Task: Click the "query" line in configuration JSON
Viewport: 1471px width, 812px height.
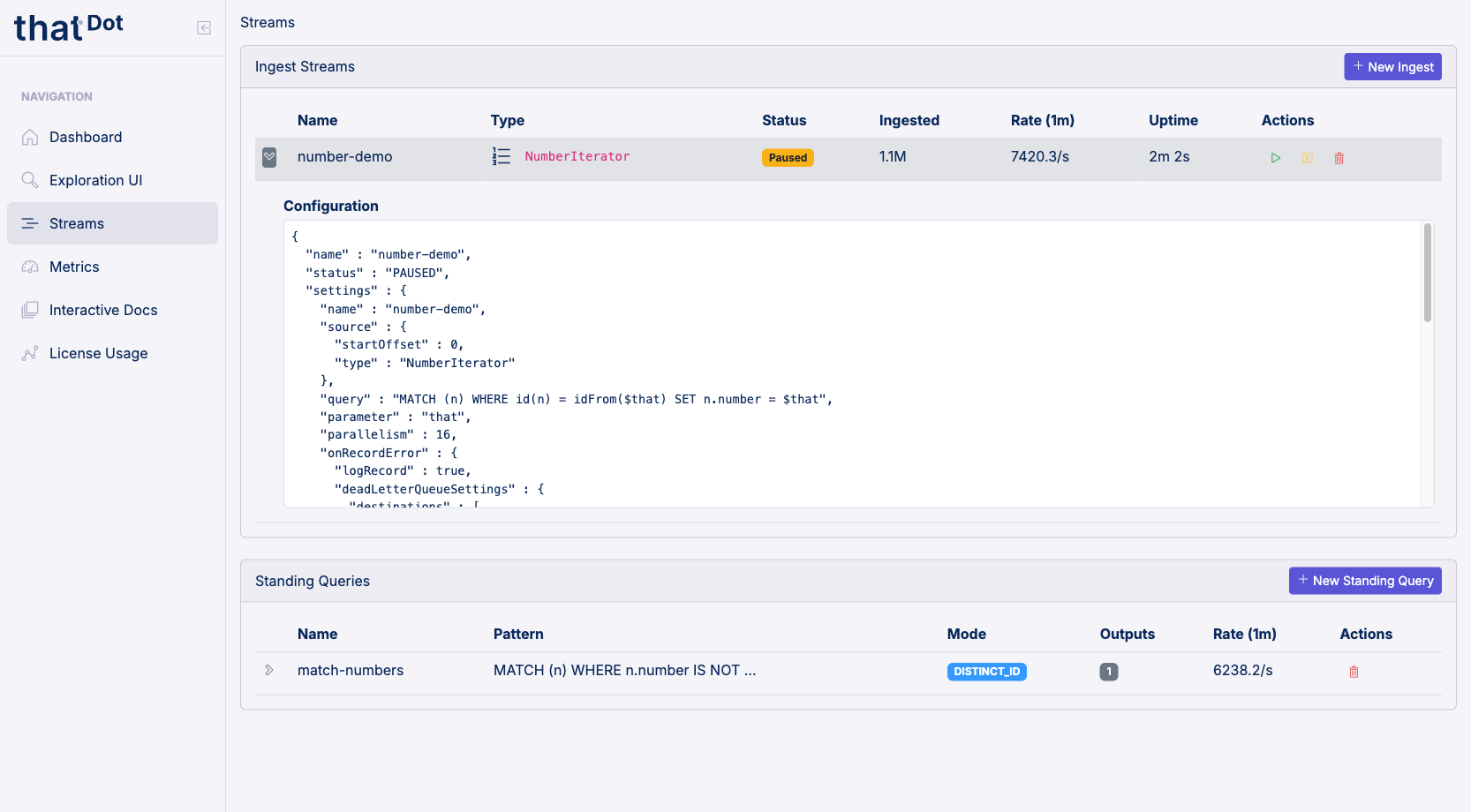Action: [577, 399]
